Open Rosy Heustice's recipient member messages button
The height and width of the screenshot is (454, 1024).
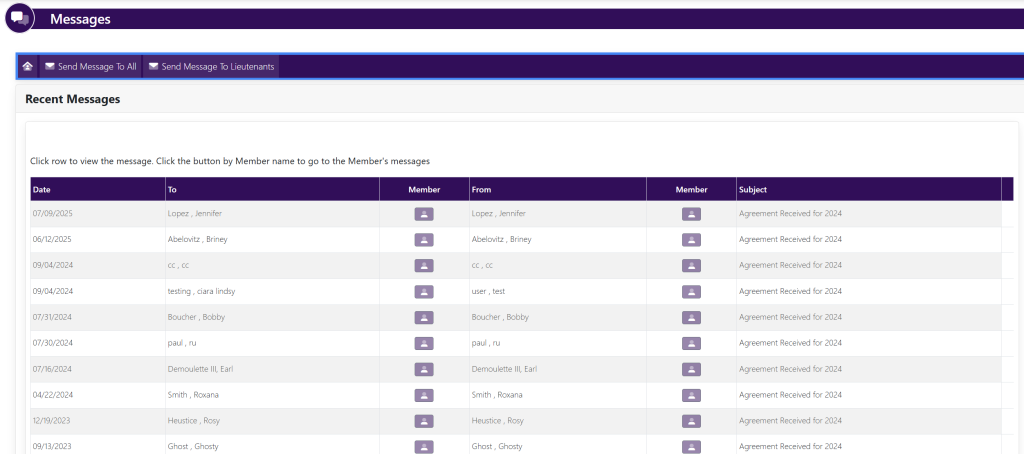tap(424, 421)
